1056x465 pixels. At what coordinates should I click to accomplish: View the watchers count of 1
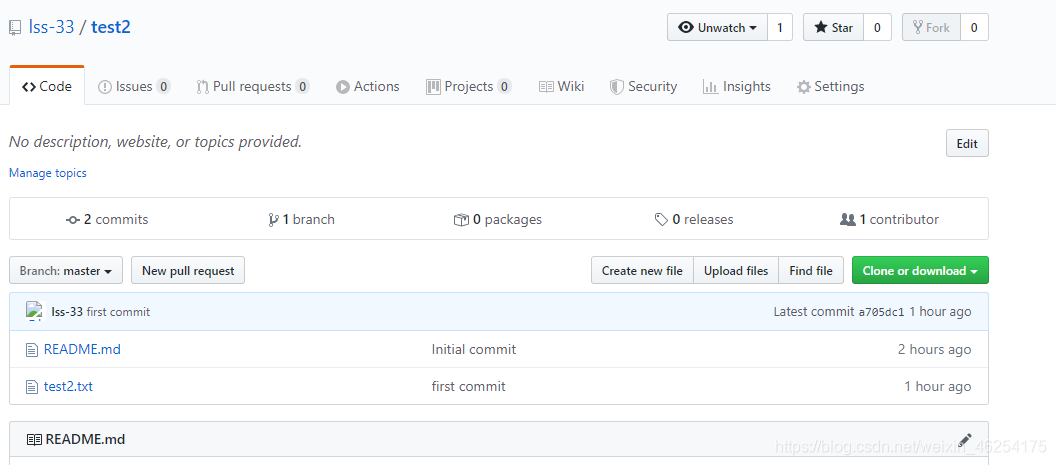780,28
